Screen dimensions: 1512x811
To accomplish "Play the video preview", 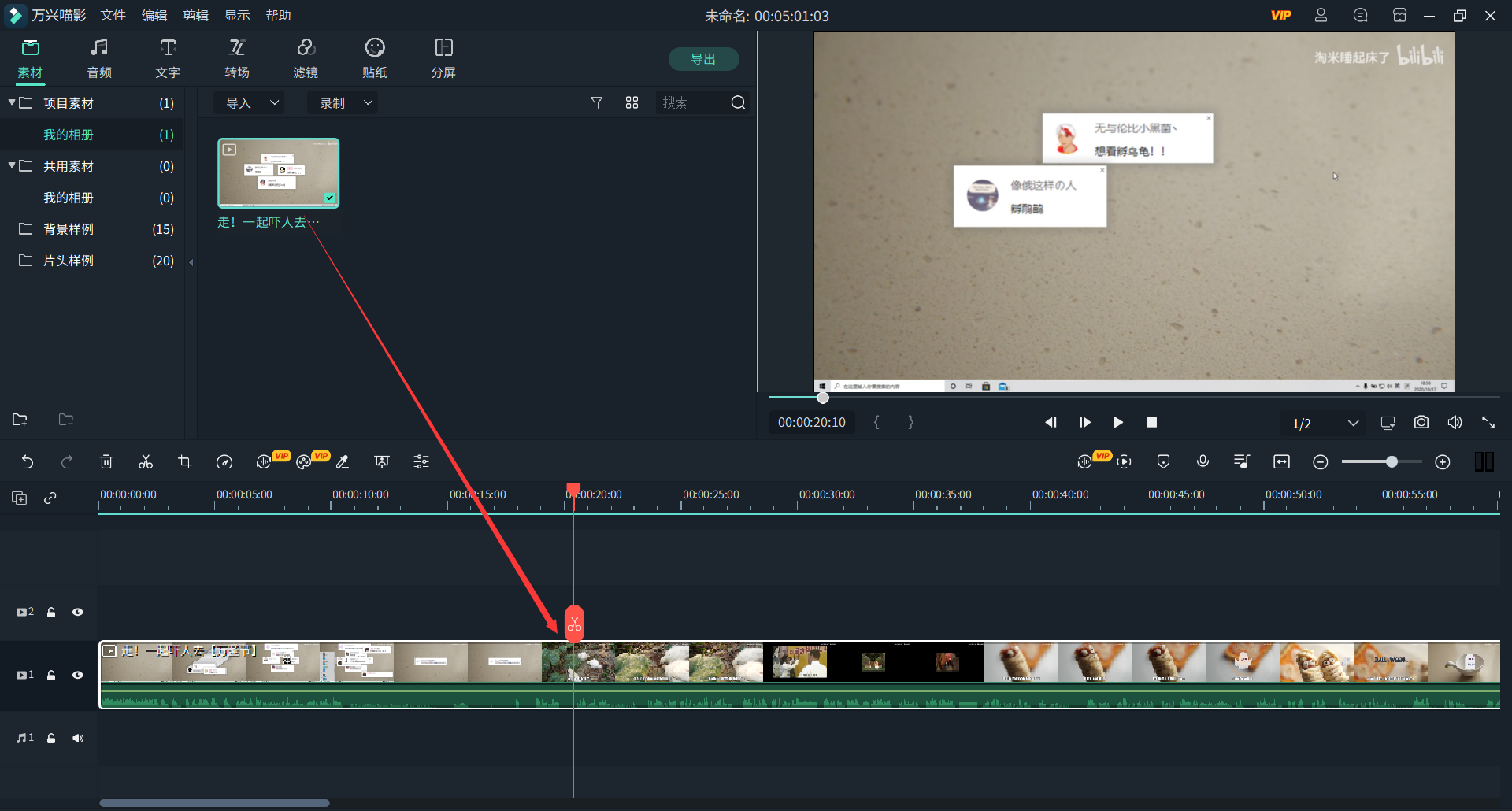I will point(1117,423).
